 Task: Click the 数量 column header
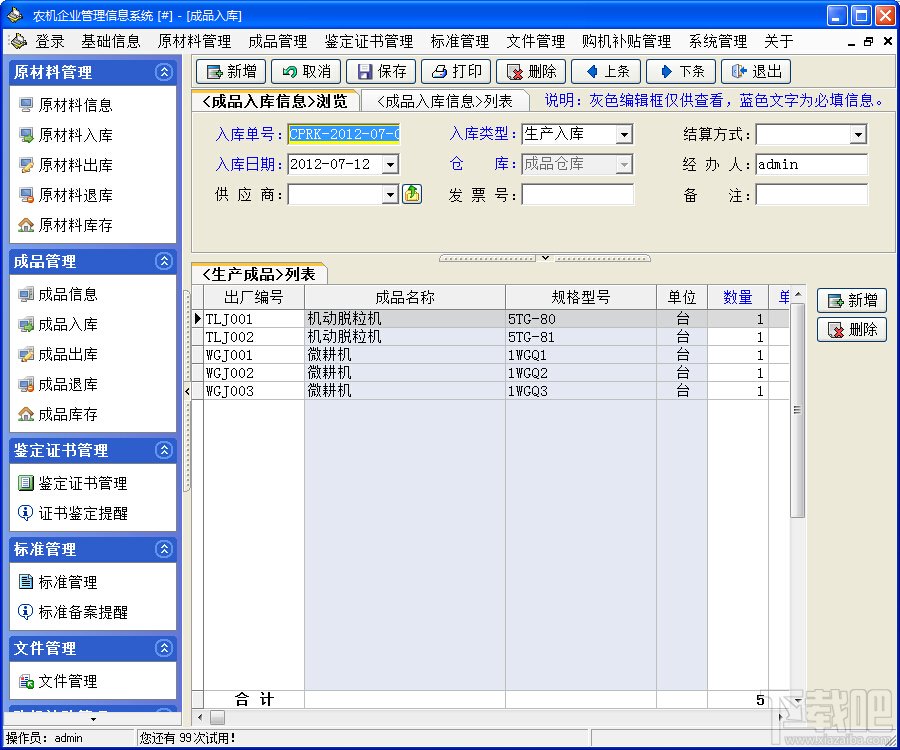tap(738, 297)
